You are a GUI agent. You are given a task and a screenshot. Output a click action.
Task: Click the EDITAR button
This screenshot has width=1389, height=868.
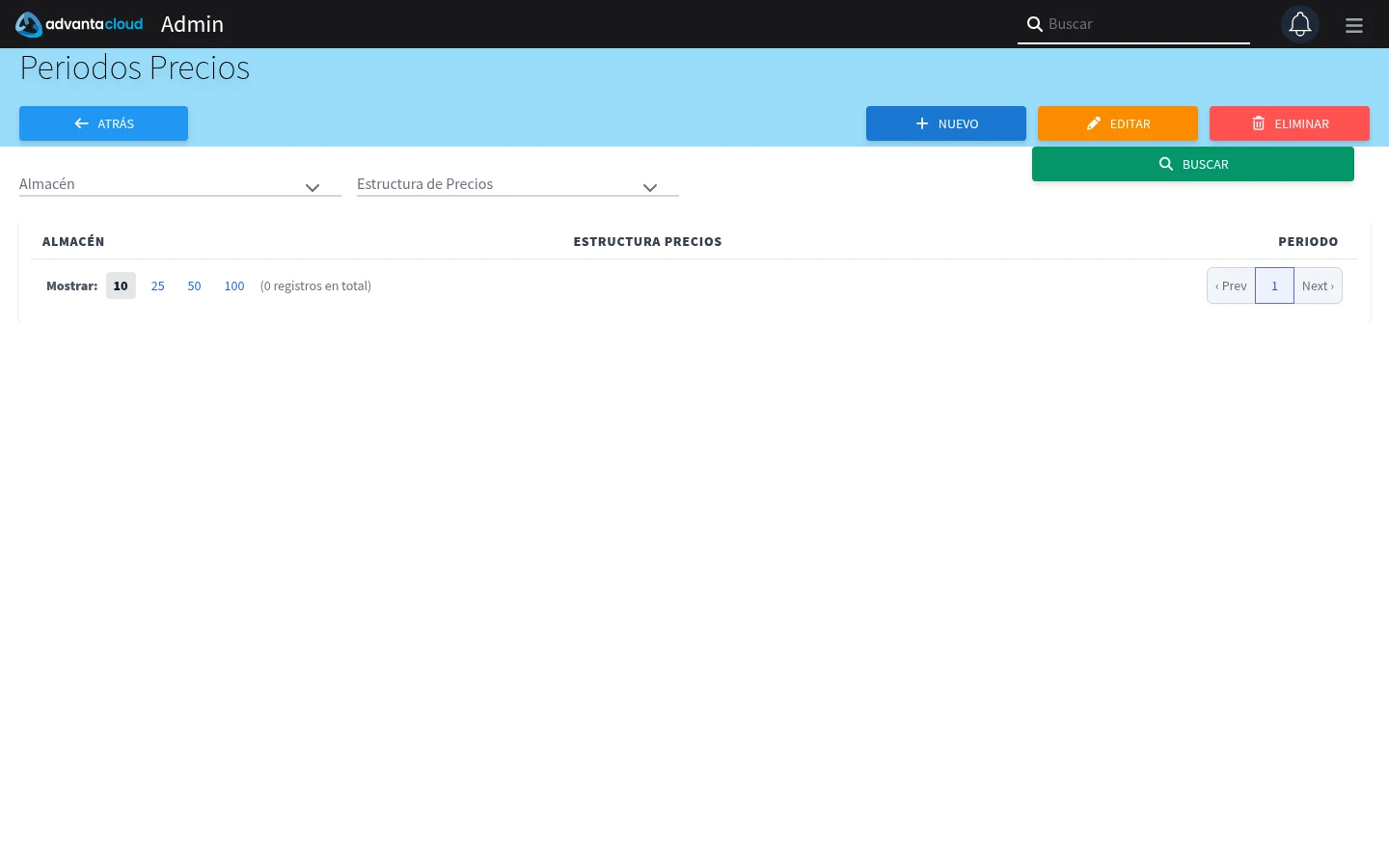(x=1118, y=123)
